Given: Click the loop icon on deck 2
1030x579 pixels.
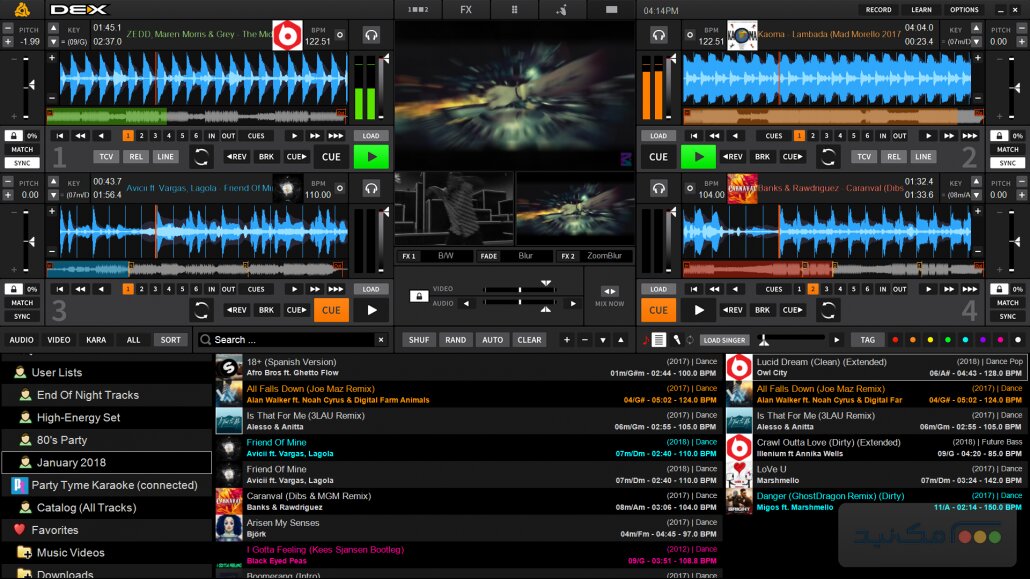Looking at the screenshot, I should tap(829, 156).
